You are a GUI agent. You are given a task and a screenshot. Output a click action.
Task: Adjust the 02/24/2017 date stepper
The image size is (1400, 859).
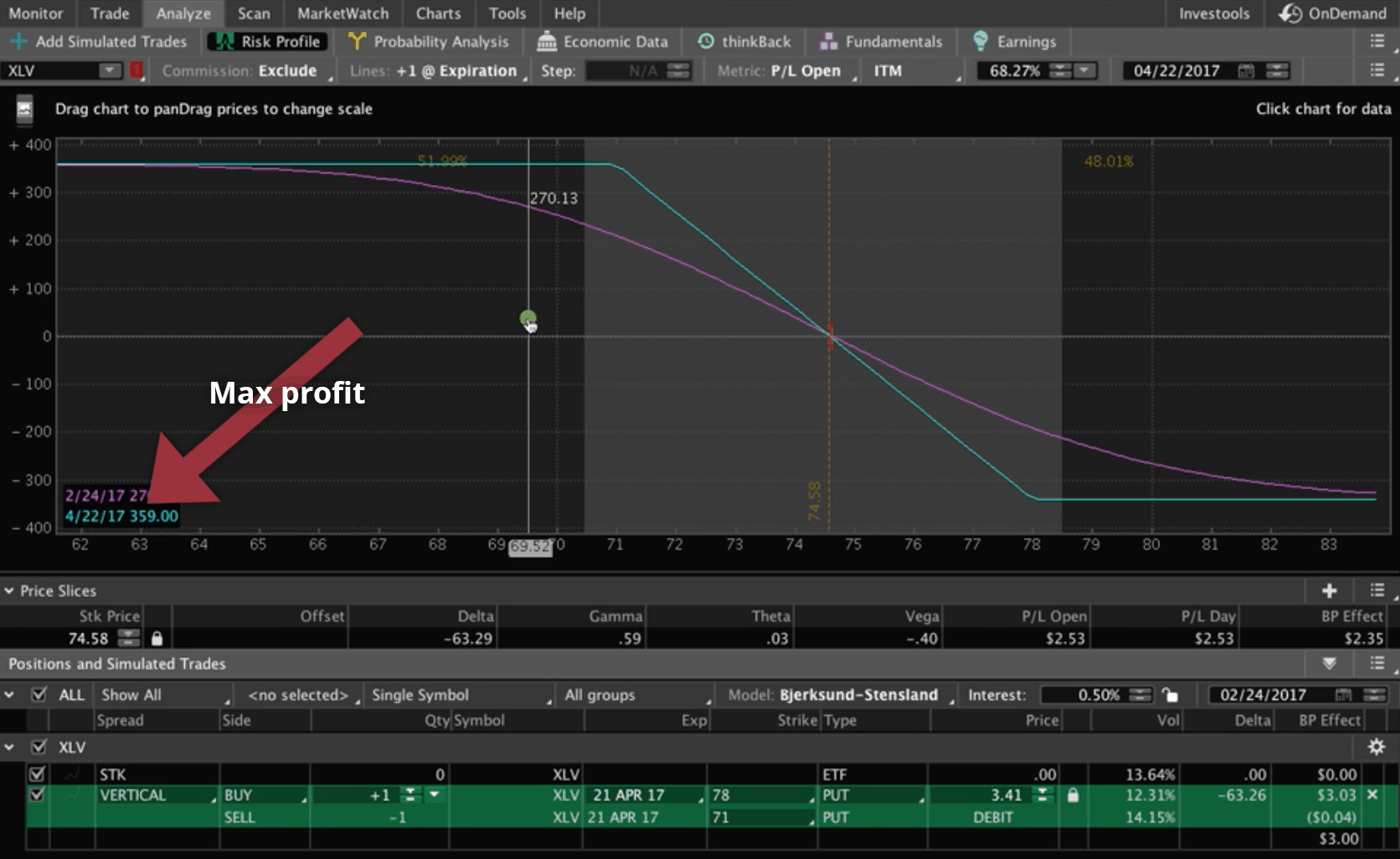tap(1374, 695)
